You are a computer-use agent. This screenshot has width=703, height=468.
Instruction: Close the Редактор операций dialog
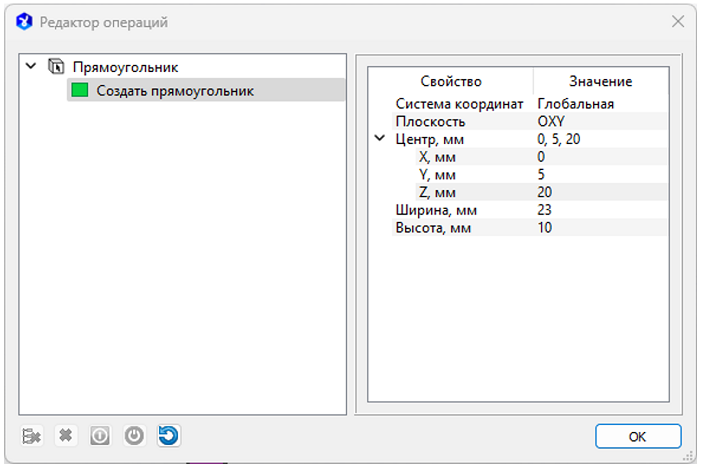click(x=677, y=21)
